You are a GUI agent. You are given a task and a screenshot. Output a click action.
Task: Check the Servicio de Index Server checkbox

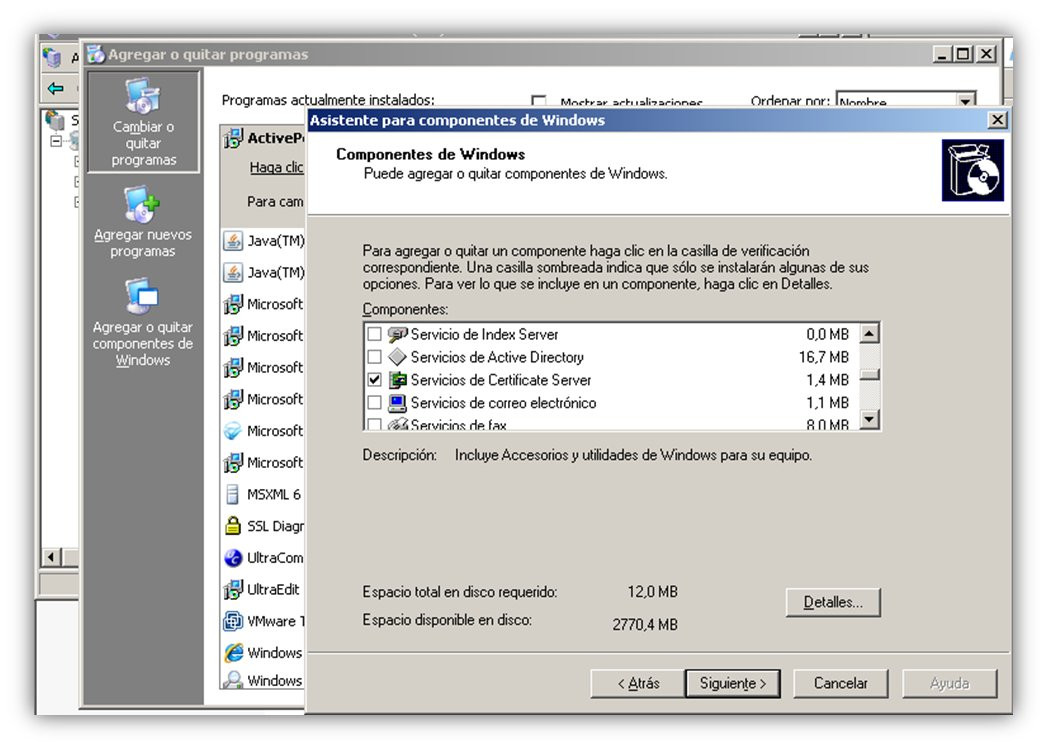[375, 334]
